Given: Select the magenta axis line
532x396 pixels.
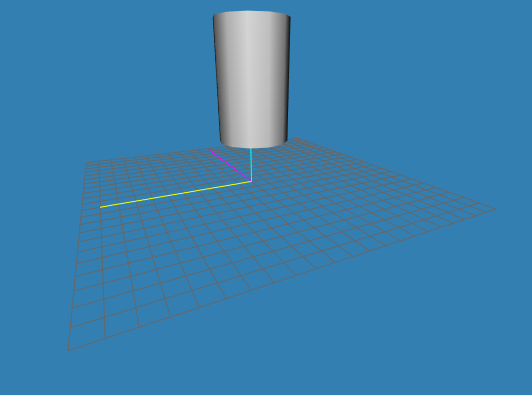Looking at the screenshot, I should (x=230, y=166).
